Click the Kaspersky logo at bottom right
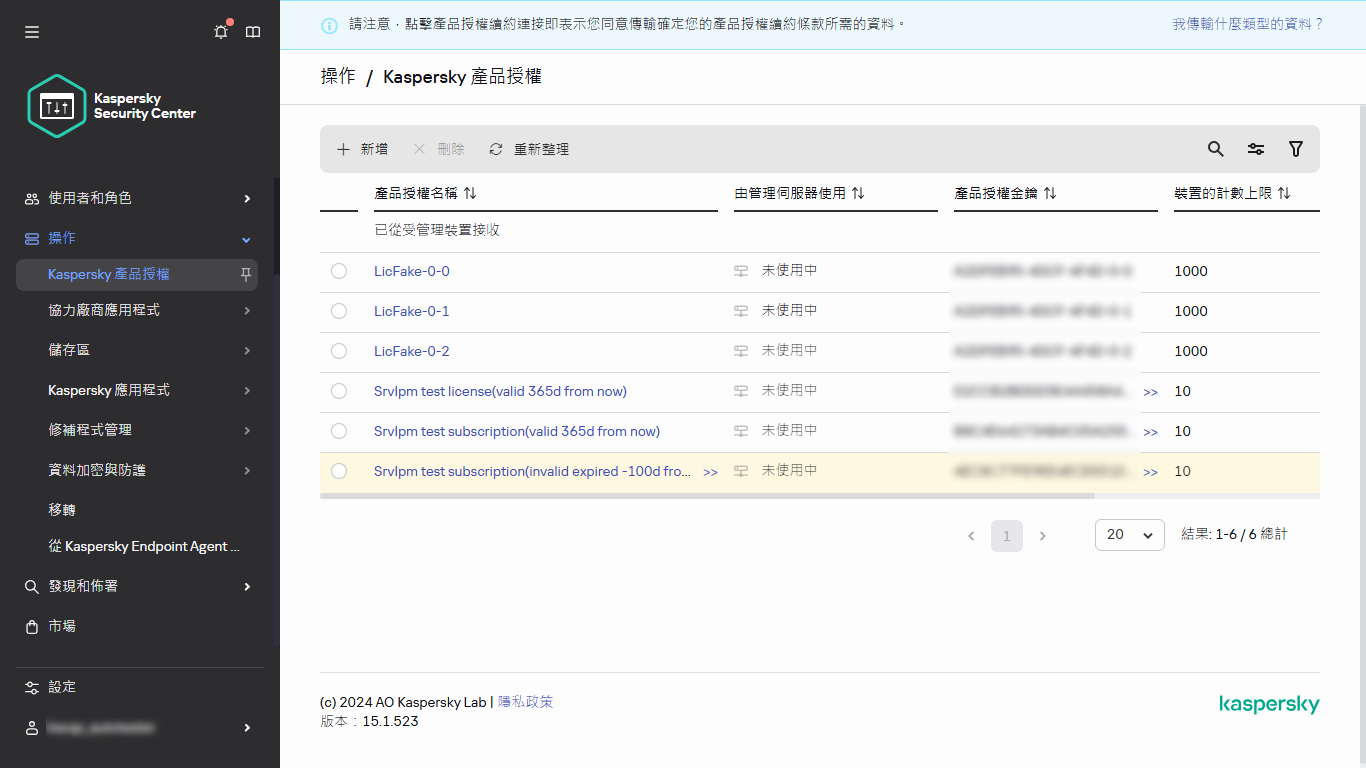Screen dimensions: 1366x768 click(x=1269, y=704)
